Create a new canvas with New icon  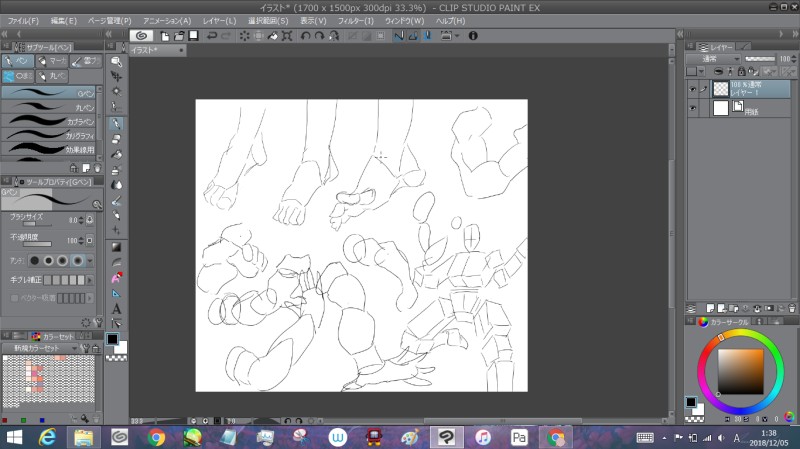click(x=165, y=36)
